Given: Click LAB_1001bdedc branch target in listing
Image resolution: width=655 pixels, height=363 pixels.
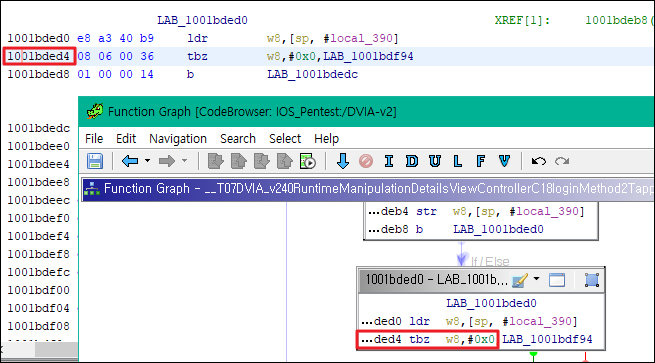Looking at the screenshot, I should coord(312,74).
